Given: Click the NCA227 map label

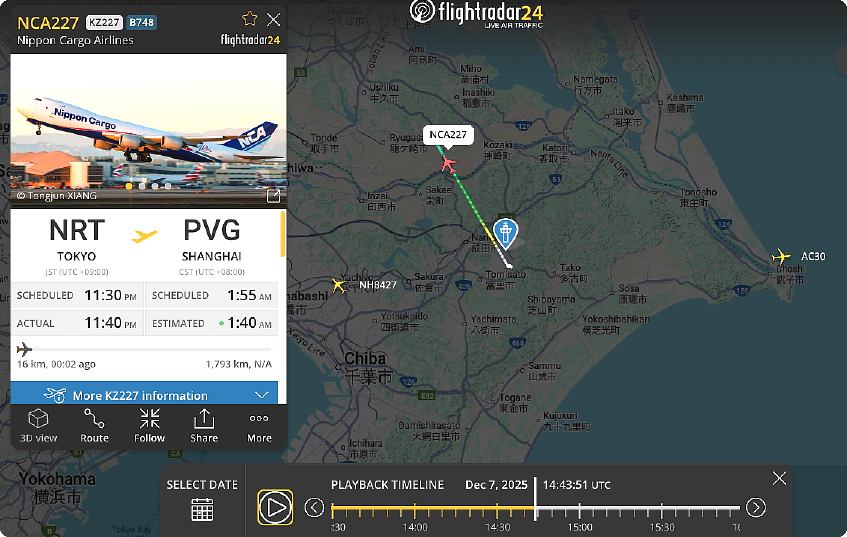Looking at the screenshot, I should (448, 135).
